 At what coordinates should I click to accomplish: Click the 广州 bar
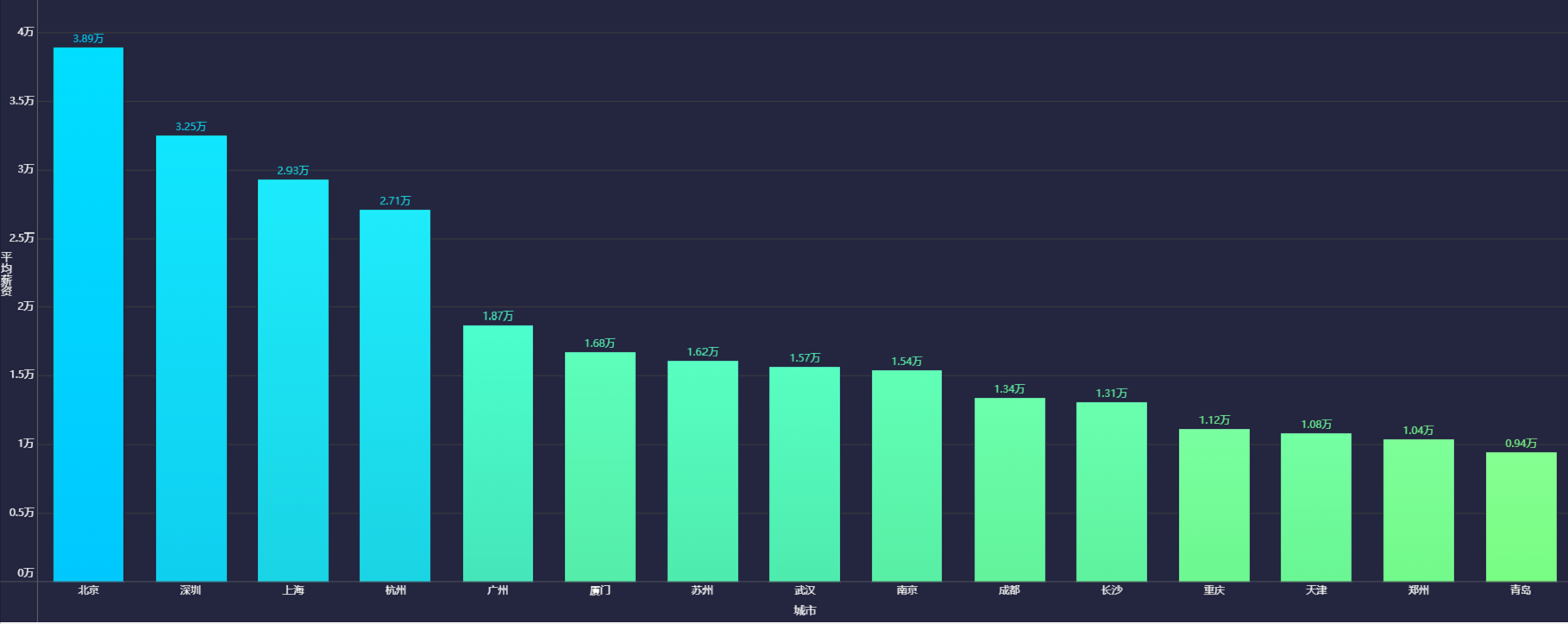coord(498,453)
